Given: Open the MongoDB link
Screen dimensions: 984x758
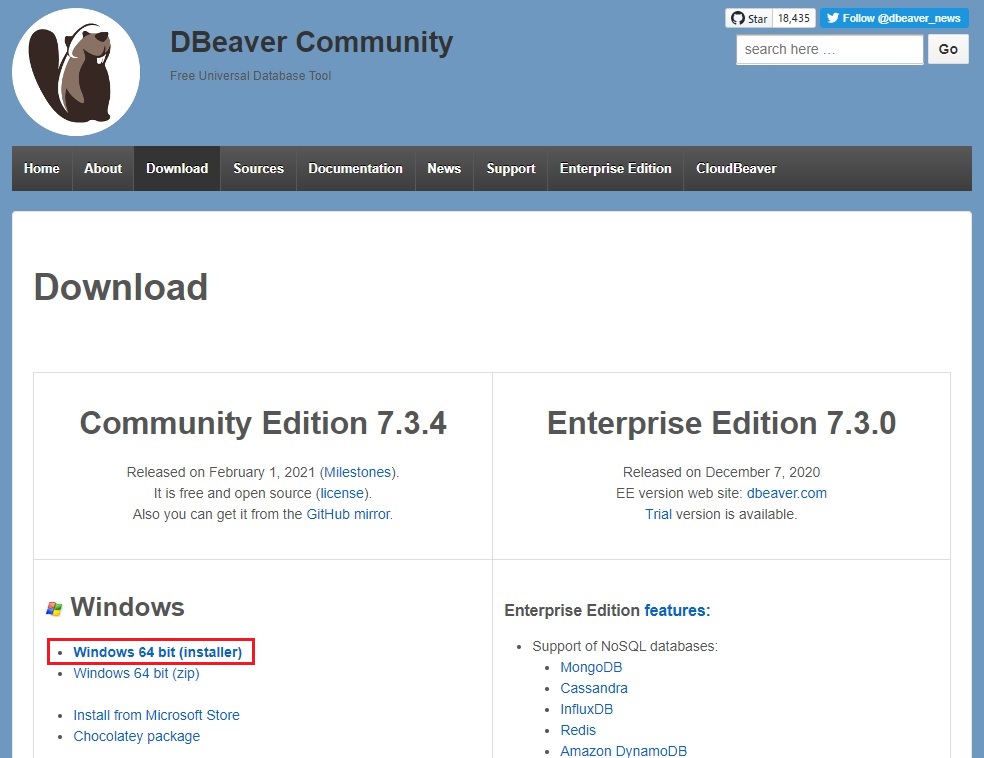Looking at the screenshot, I should pyautogui.click(x=591, y=667).
